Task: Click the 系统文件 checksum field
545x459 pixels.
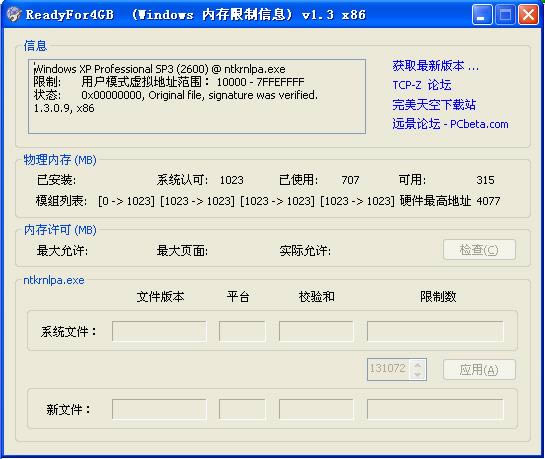Action: [x=316, y=331]
